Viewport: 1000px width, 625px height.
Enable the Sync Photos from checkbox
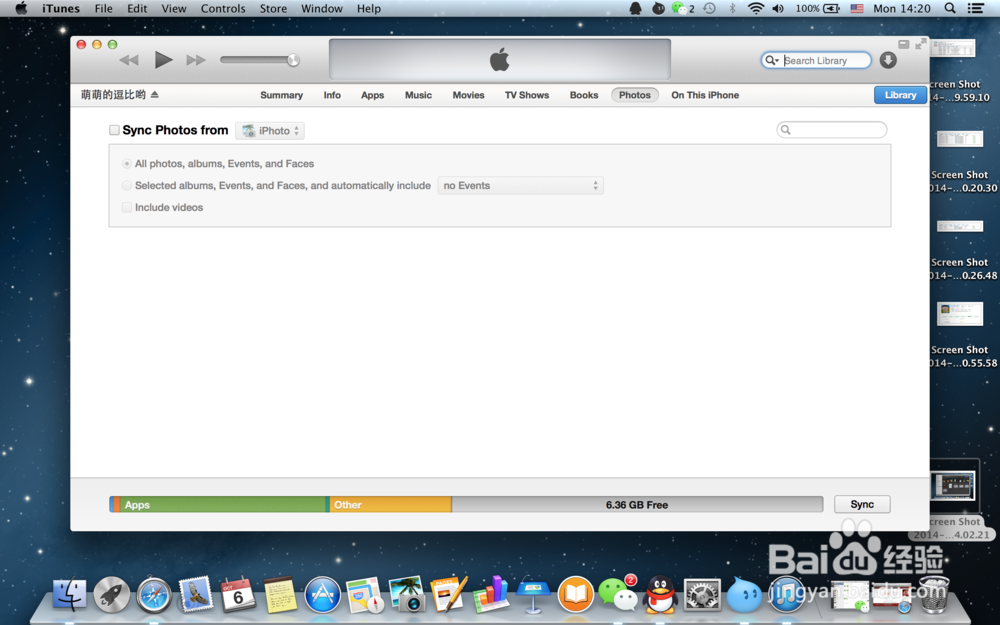pyautogui.click(x=114, y=130)
